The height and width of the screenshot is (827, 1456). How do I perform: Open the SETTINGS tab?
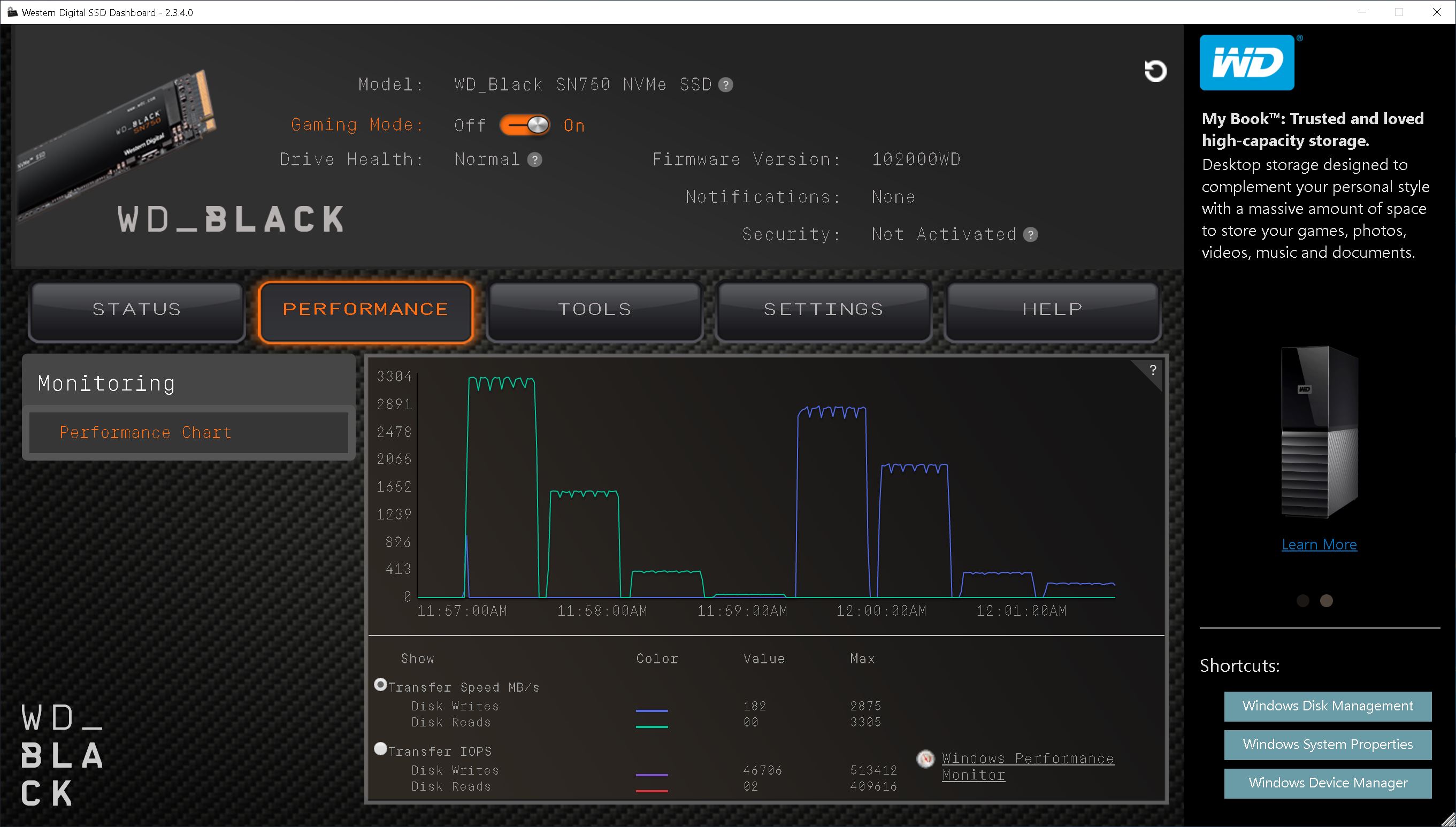pos(823,312)
